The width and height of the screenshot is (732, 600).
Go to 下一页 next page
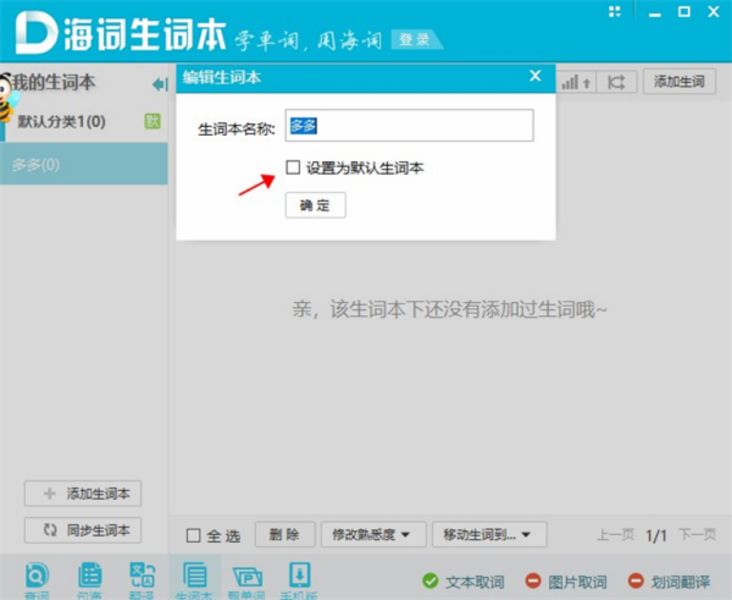tap(697, 534)
